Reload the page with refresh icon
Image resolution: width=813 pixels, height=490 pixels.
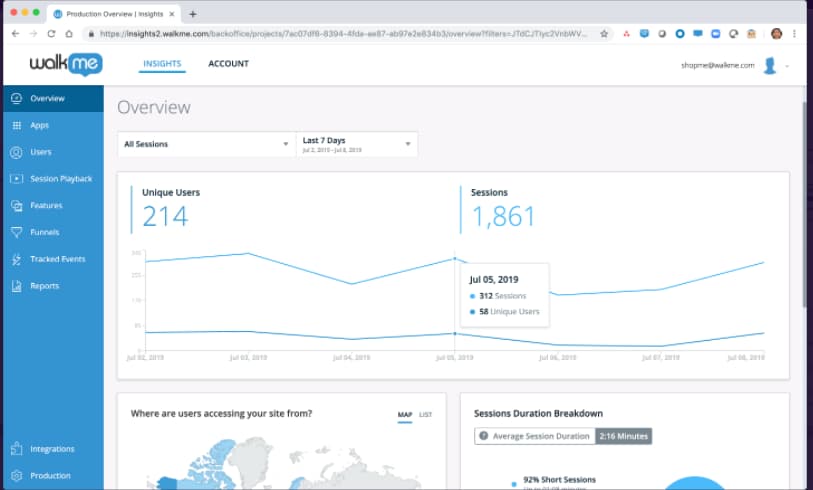coord(51,34)
